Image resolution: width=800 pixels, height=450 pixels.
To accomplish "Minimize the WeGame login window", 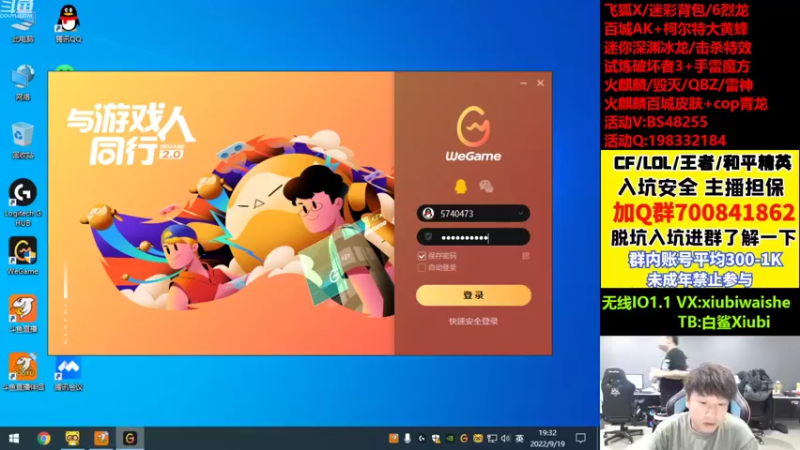I will click(523, 83).
